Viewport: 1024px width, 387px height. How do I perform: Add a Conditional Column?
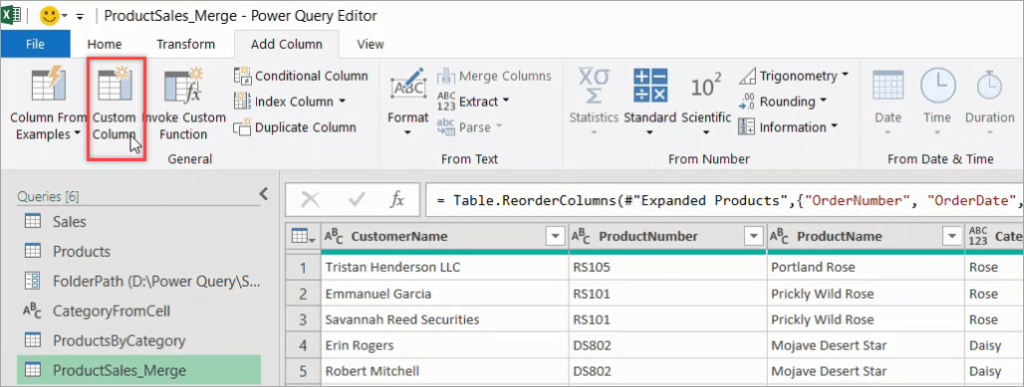(301, 76)
